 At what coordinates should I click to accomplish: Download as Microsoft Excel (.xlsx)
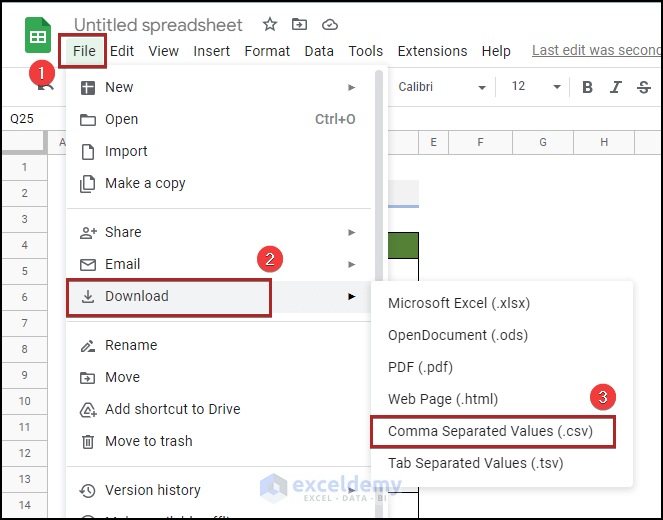(x=501, y=303)
